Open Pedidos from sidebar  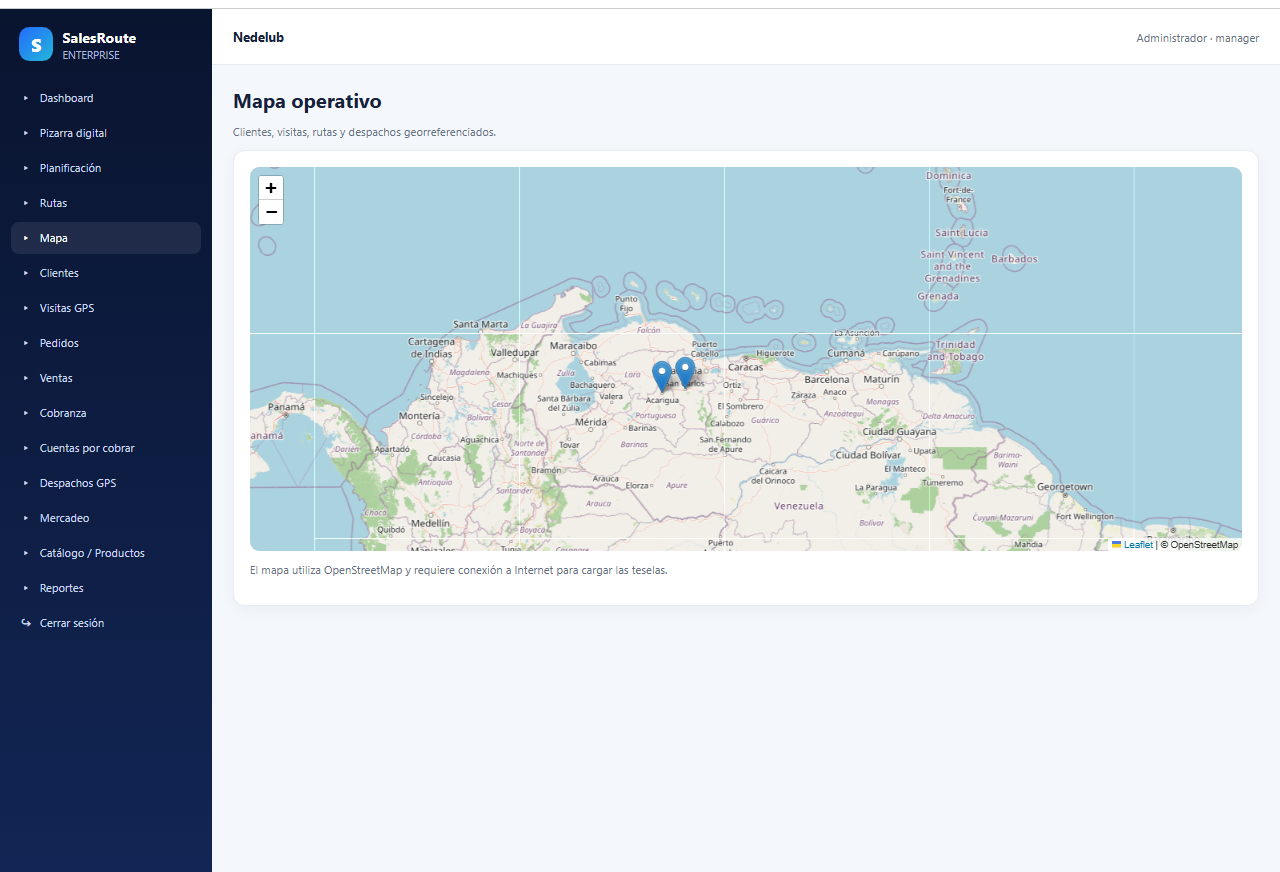[106, 343]
